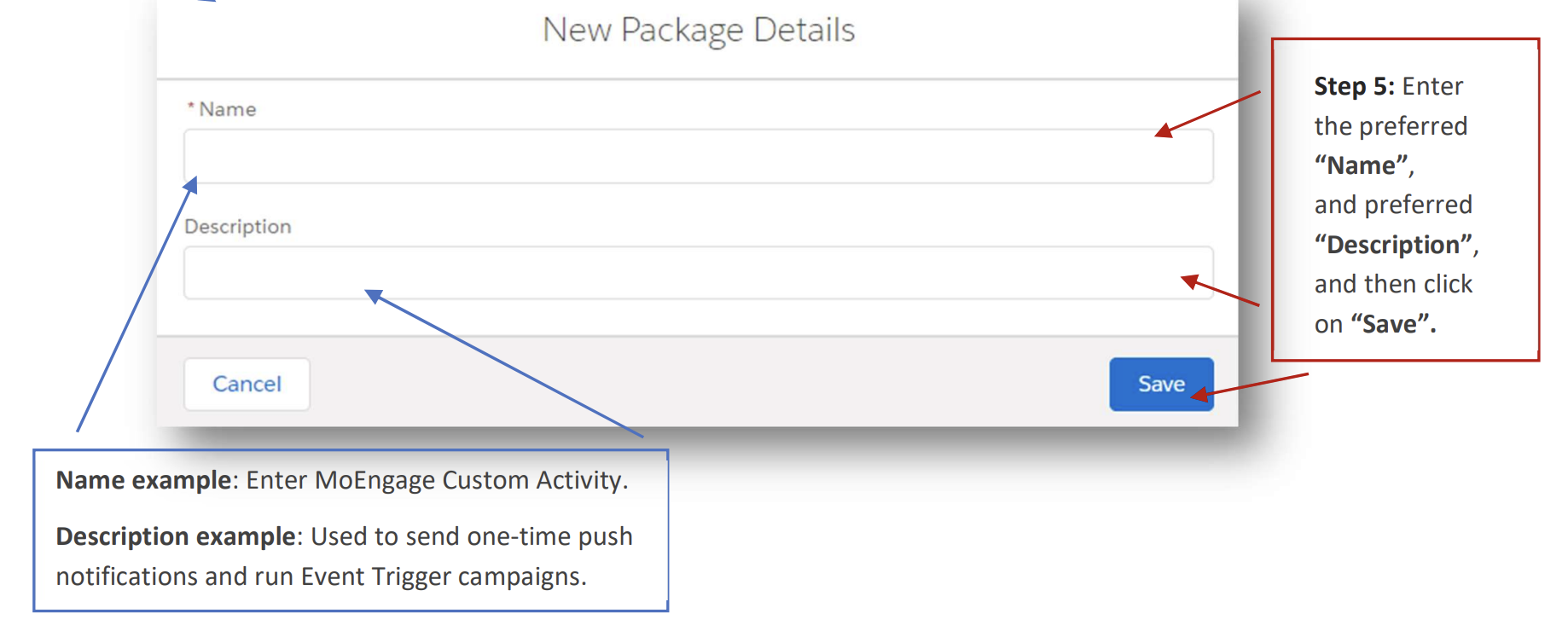Screen dimensions: 1568x631
Task: Save the new package details
Action: [x=1161, y=384]
